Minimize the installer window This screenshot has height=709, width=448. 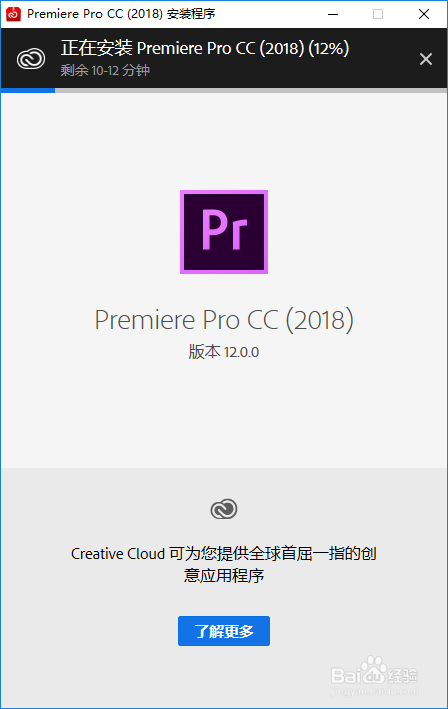[333, 14]
